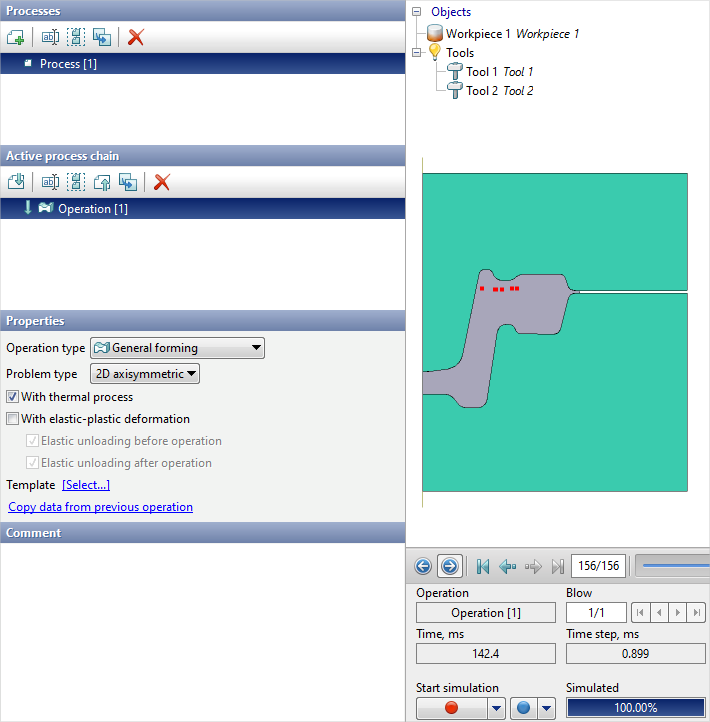710x722 pixels.
Task: Uncheck With thermal process checkbox
Action: (x=13, y=397)
